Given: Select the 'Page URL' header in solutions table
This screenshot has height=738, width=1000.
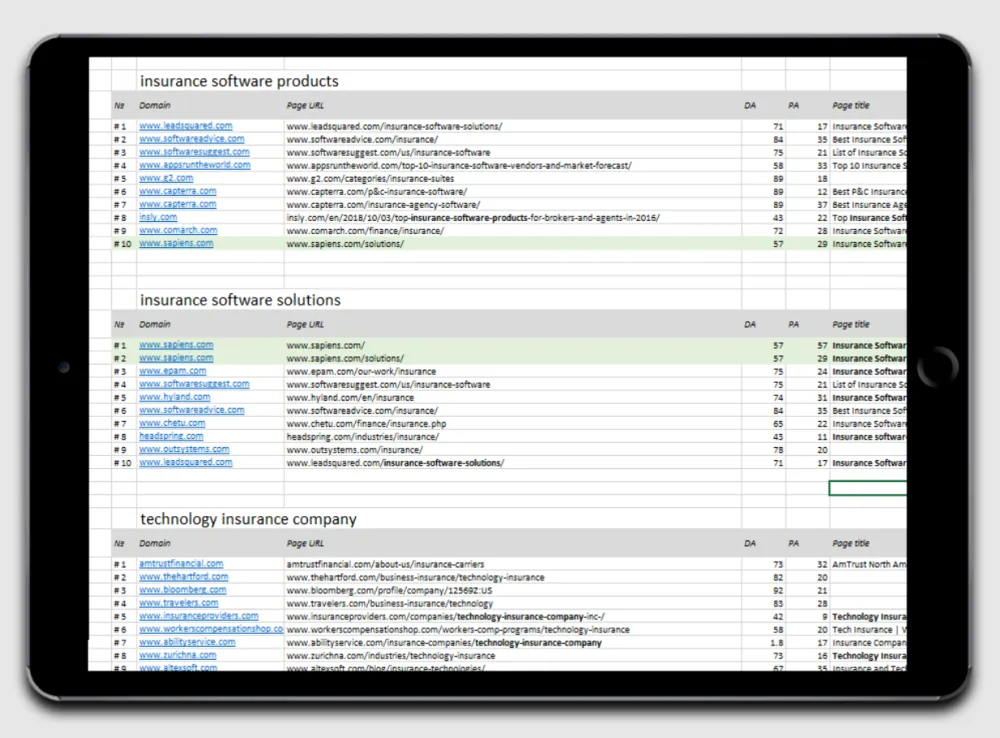Looking at the screenshot, I should point(305,324).
